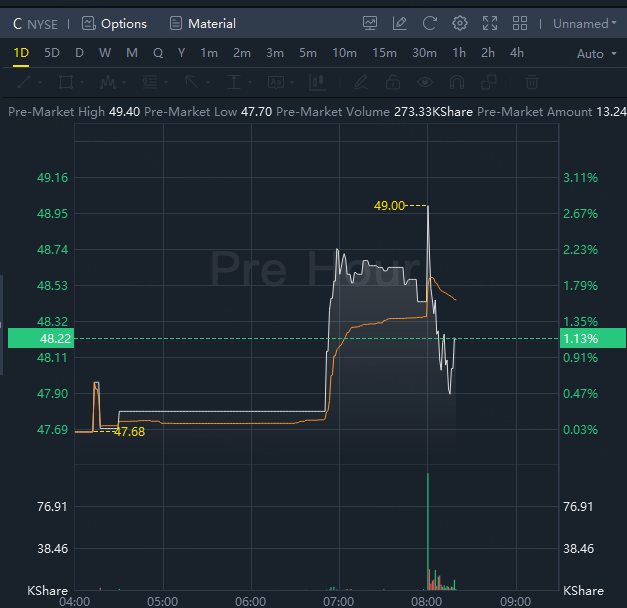
Task: Select the trend line drawing tool
Action: 24,82
